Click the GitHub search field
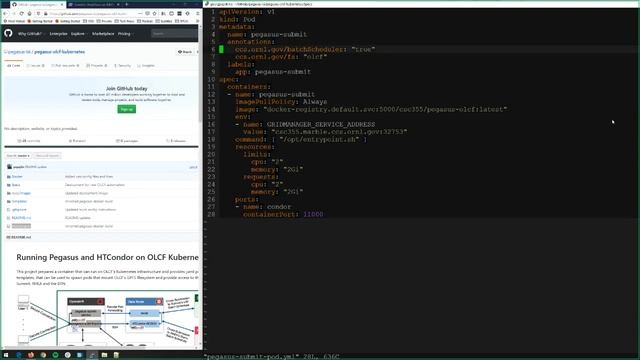The height and width of the screenshot is (360, 640). (x=174, y=33)
